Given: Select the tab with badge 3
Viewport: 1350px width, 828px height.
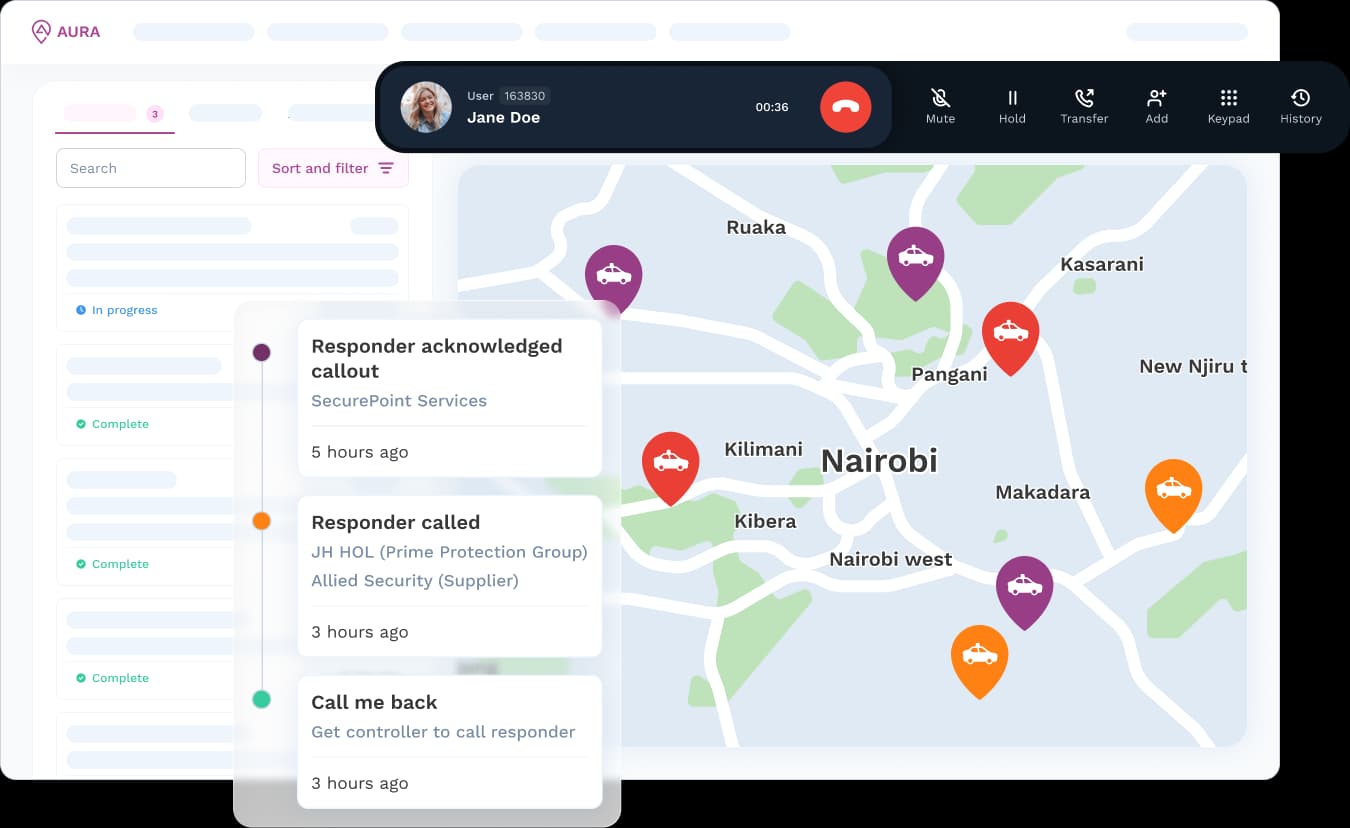Looking at the screenshot, I should 114,114.
